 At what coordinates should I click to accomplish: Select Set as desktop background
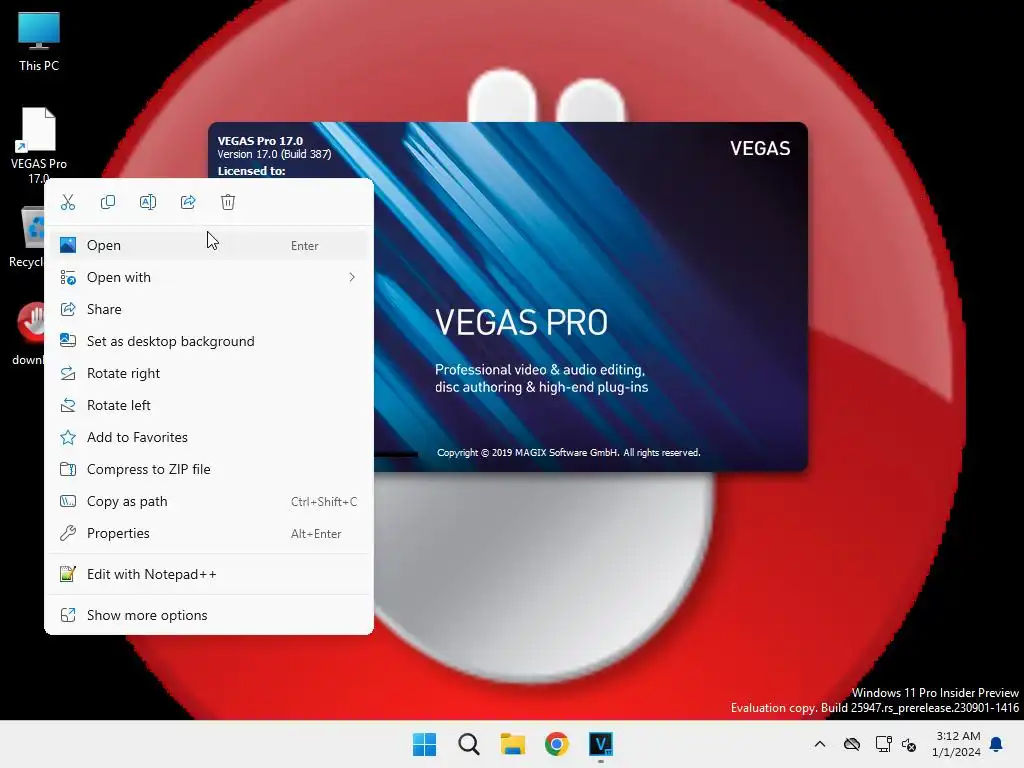pyautogui.click(x=209, y=341)
